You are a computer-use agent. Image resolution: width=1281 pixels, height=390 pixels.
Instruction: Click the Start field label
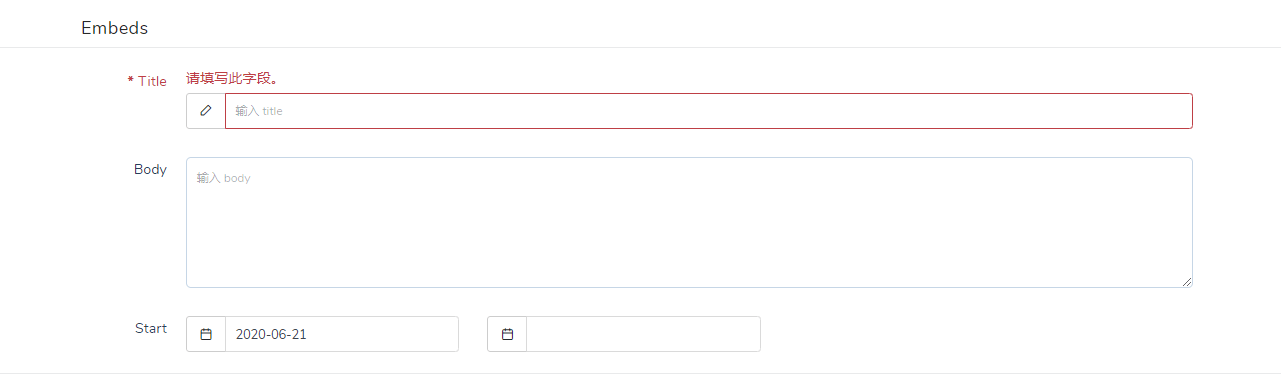[x=151, y=327]
